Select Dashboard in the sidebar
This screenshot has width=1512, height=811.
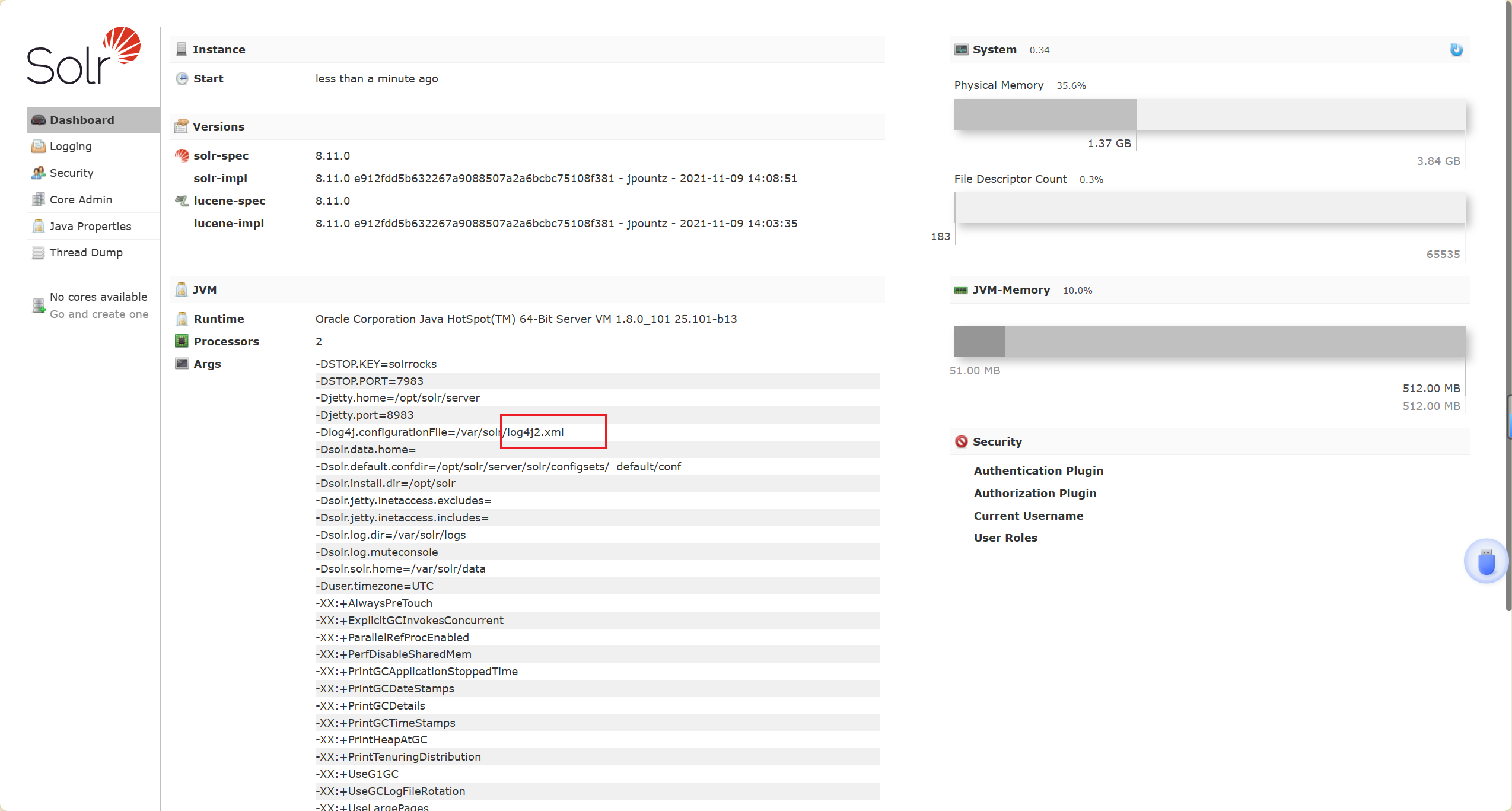pos(82,119)
